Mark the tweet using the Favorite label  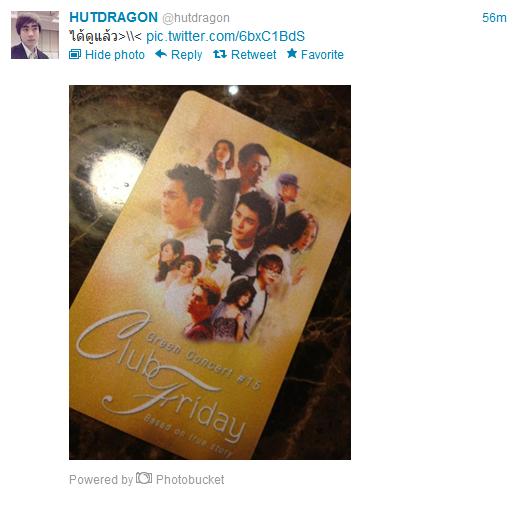pos(322,55)
